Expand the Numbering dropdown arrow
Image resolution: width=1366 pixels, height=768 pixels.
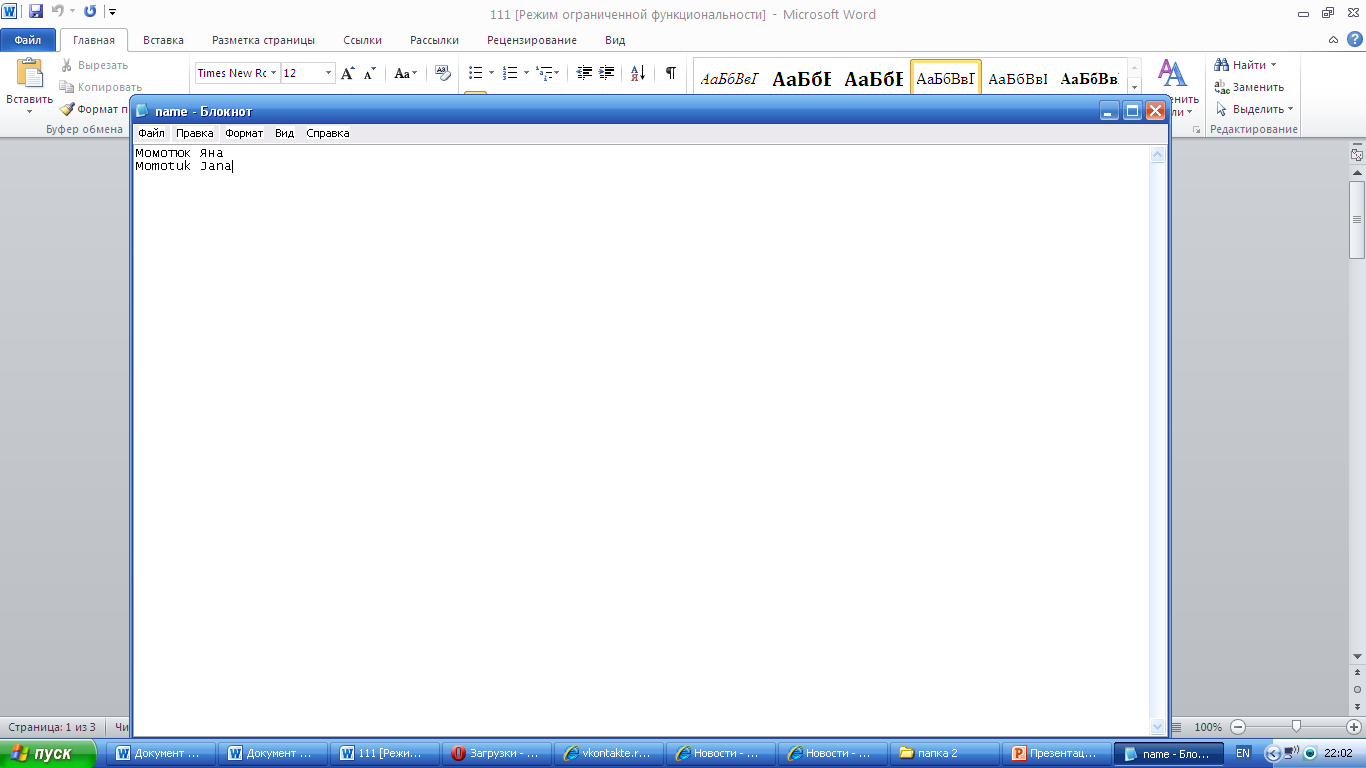coord(526,73)
